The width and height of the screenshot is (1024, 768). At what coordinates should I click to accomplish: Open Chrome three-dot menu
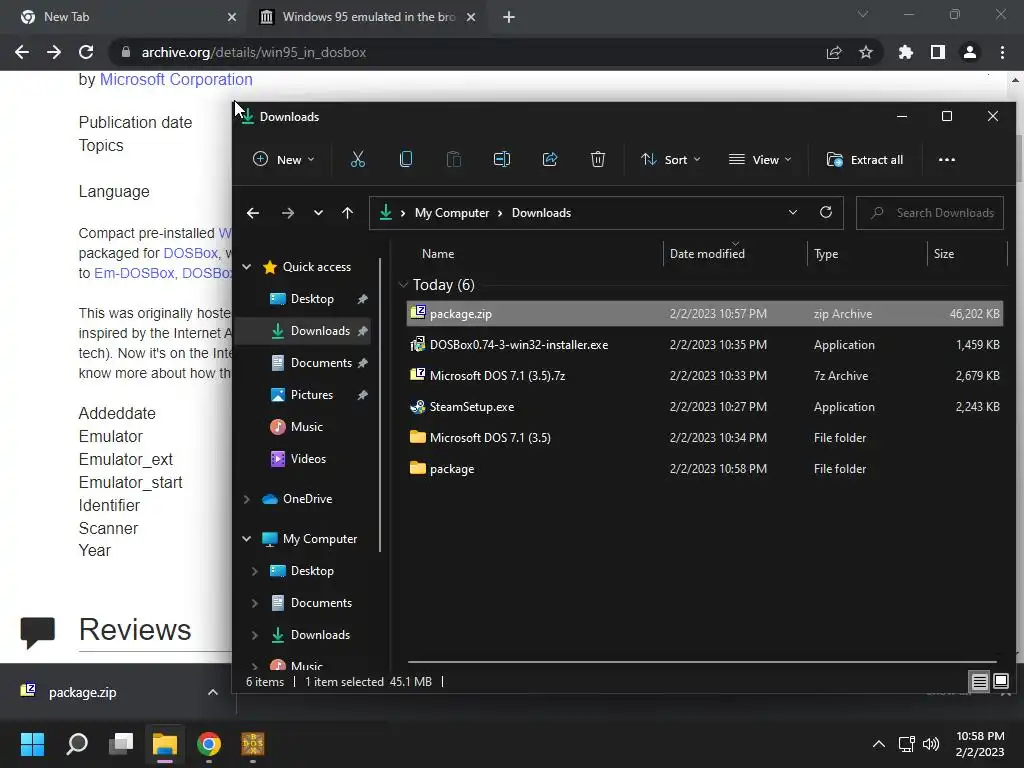click(1002, 52)
